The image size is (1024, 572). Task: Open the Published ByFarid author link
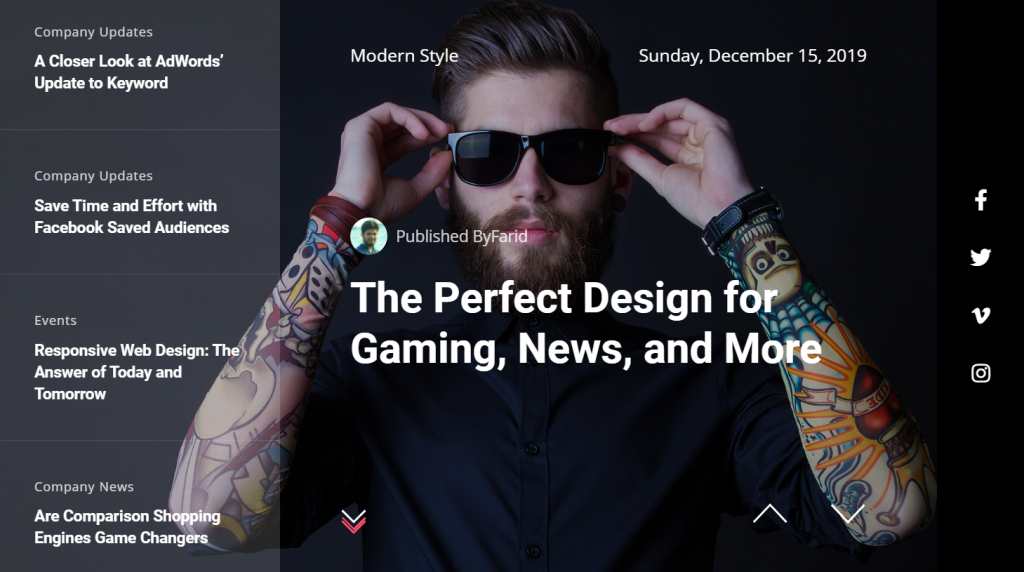(x=461, y=236)
